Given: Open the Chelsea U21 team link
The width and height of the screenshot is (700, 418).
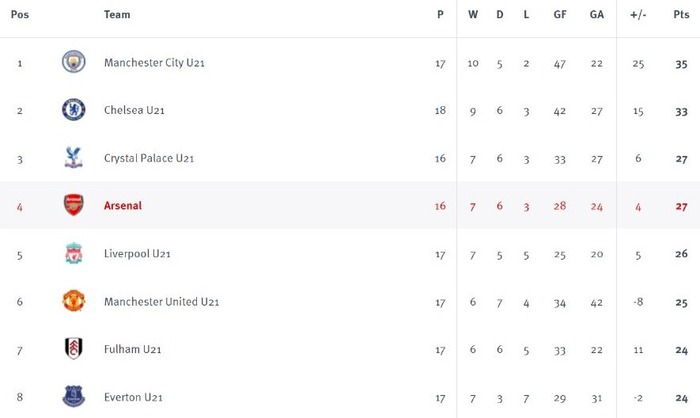Looking at the screenshot, I should coord(134,110).
